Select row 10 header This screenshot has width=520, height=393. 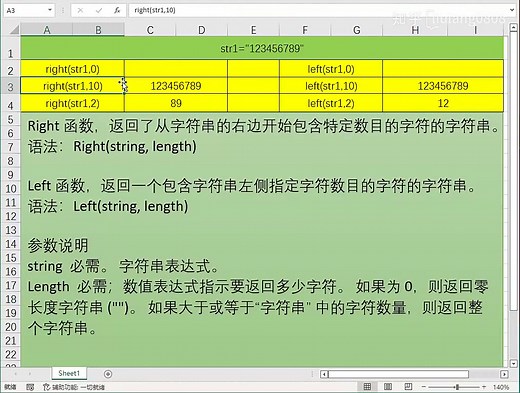(x=10, y=188)
